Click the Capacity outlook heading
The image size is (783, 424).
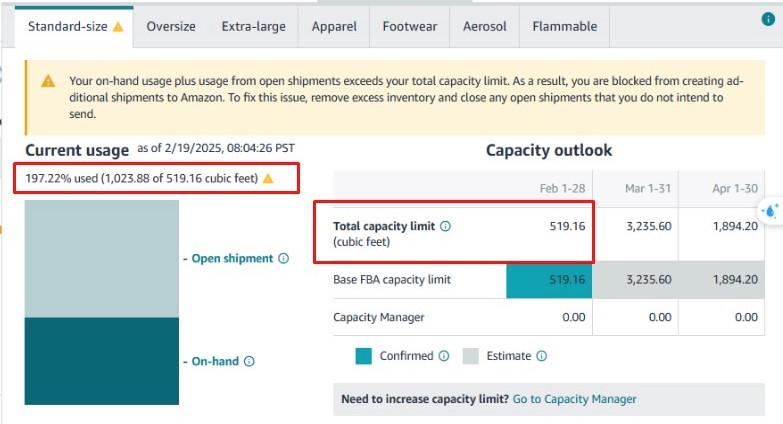point(549,150)
